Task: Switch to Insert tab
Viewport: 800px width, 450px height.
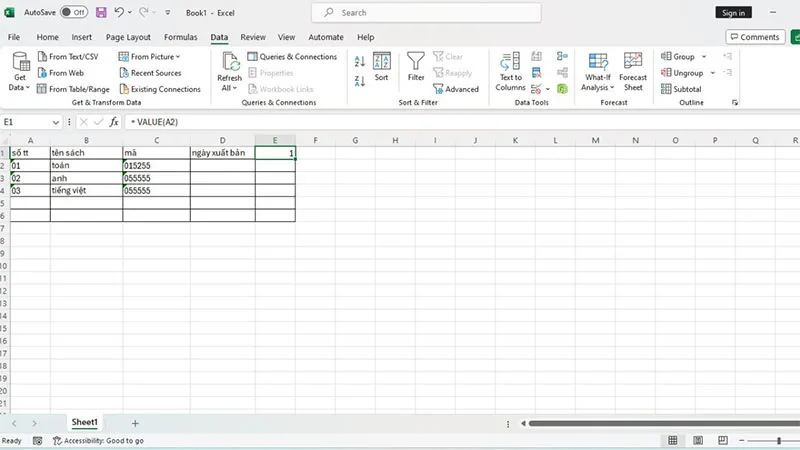Action: point(82,37)
